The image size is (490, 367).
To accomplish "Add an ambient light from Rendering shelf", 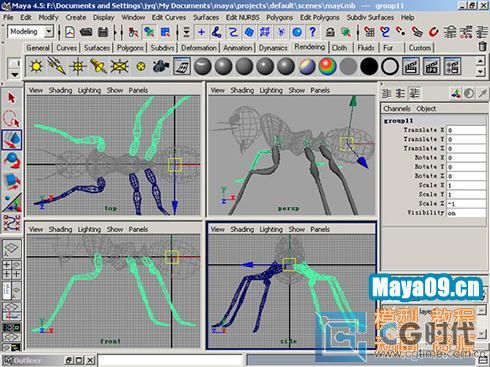I will (x=36, y=66).
